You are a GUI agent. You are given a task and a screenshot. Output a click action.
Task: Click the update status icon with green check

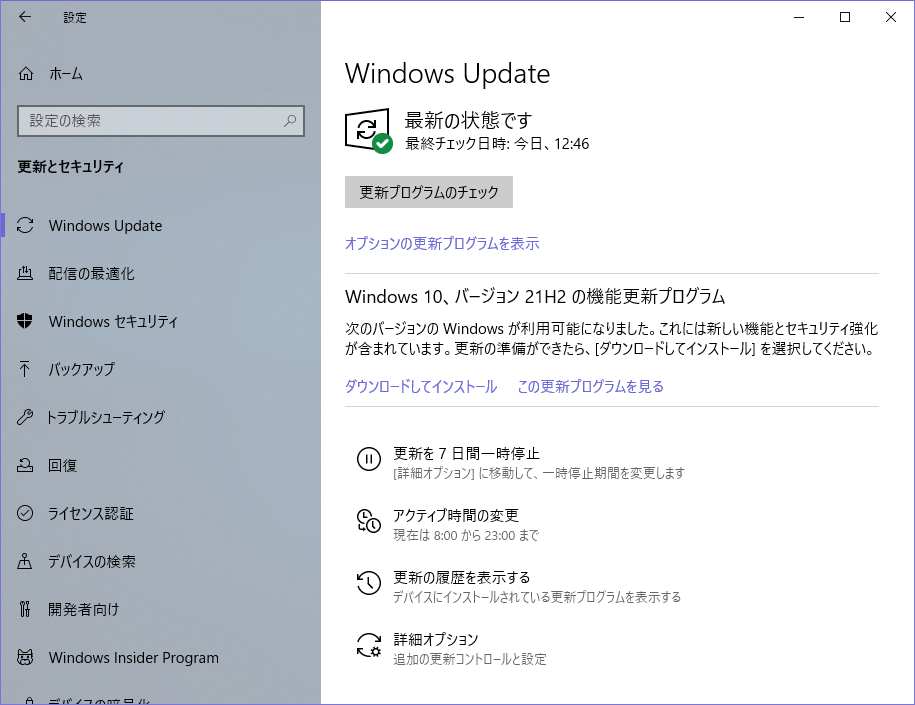click(x=369, y=131)
